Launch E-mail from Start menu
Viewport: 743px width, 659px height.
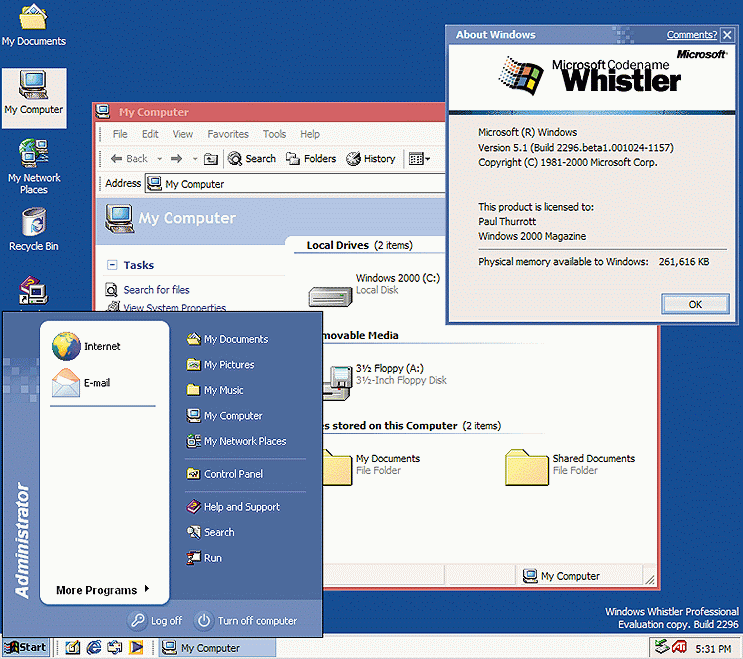[x=82, y=382]
